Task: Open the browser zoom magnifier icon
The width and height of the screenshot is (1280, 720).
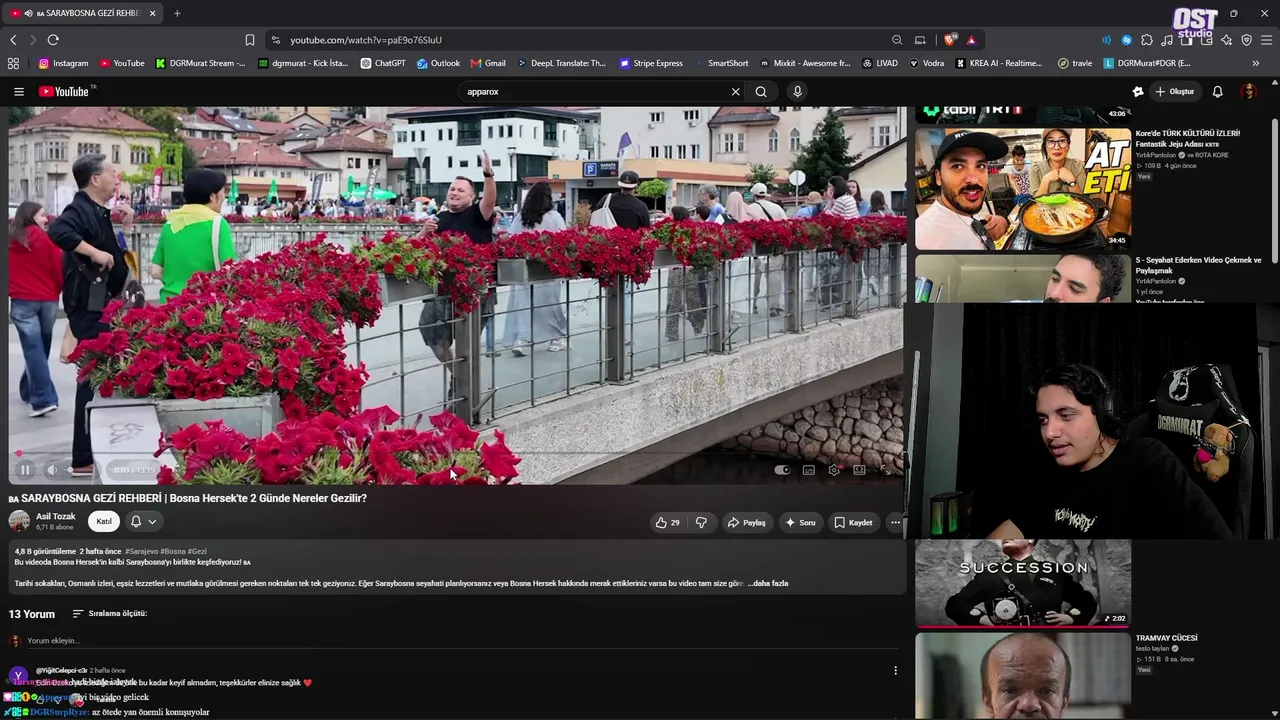Action: (x=897, y=40)
